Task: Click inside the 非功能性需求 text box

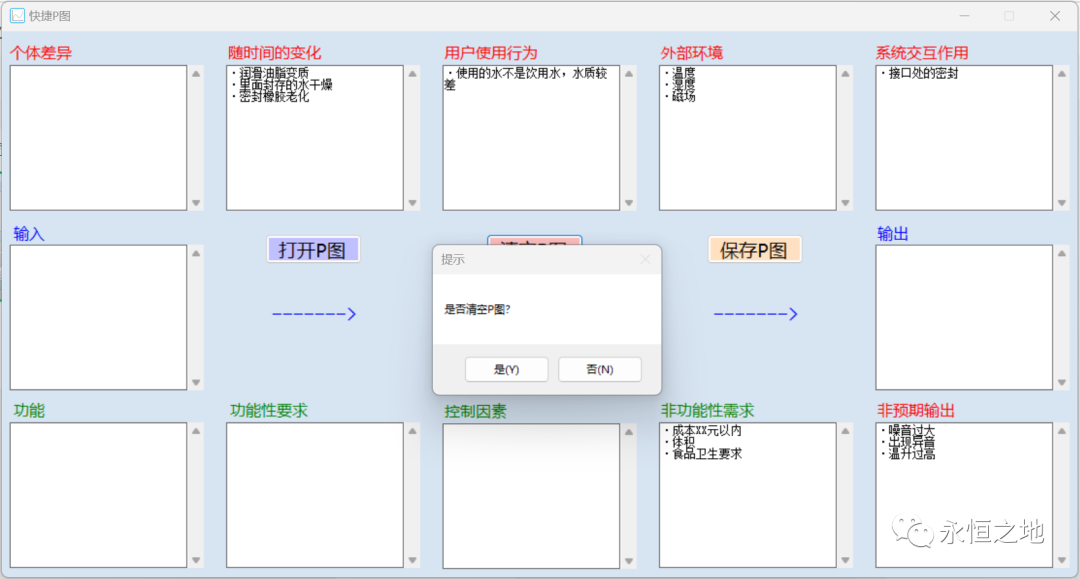Action: (x=747, y=495)
